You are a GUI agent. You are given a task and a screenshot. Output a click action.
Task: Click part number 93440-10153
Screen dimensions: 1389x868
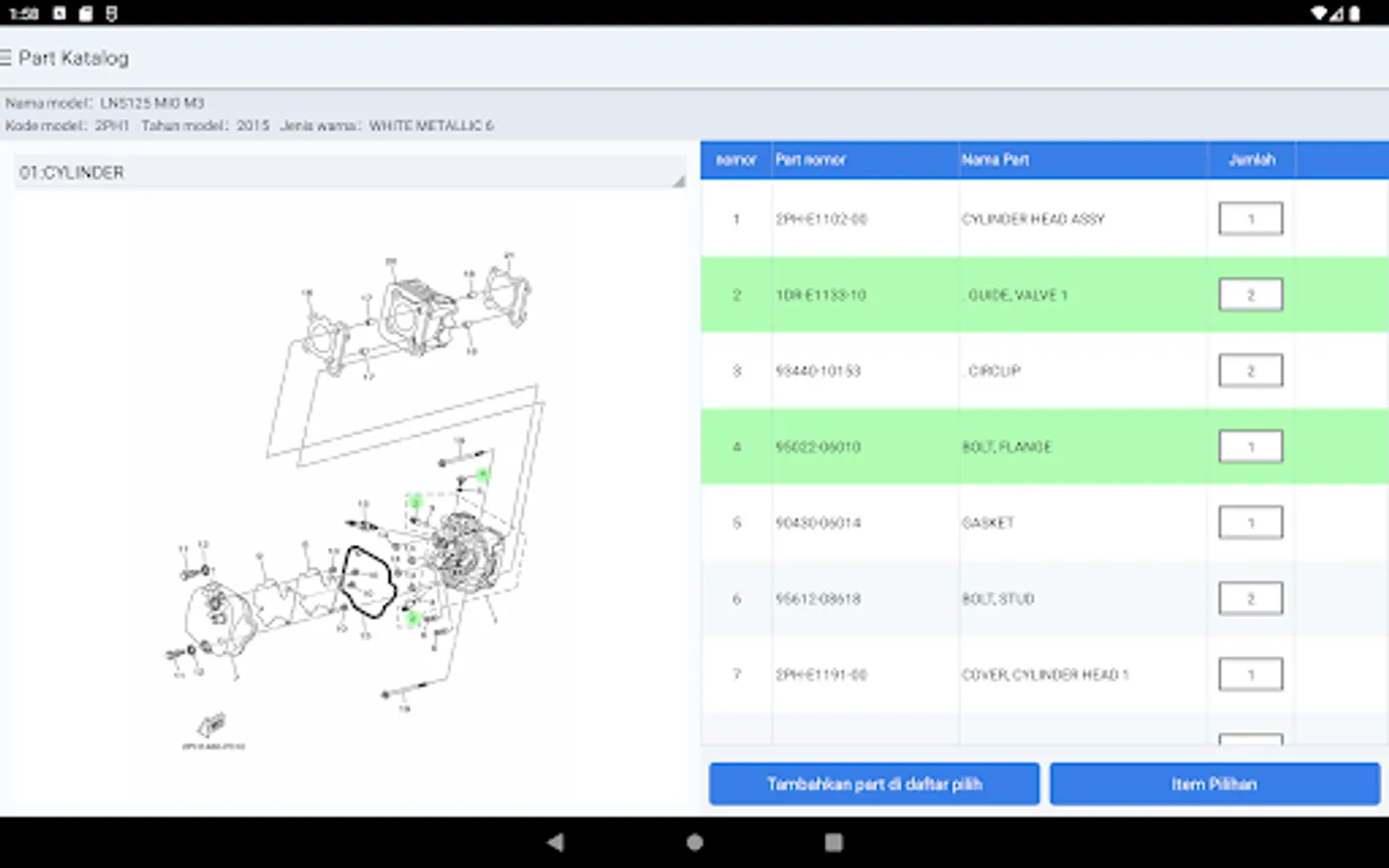(818, 370)
